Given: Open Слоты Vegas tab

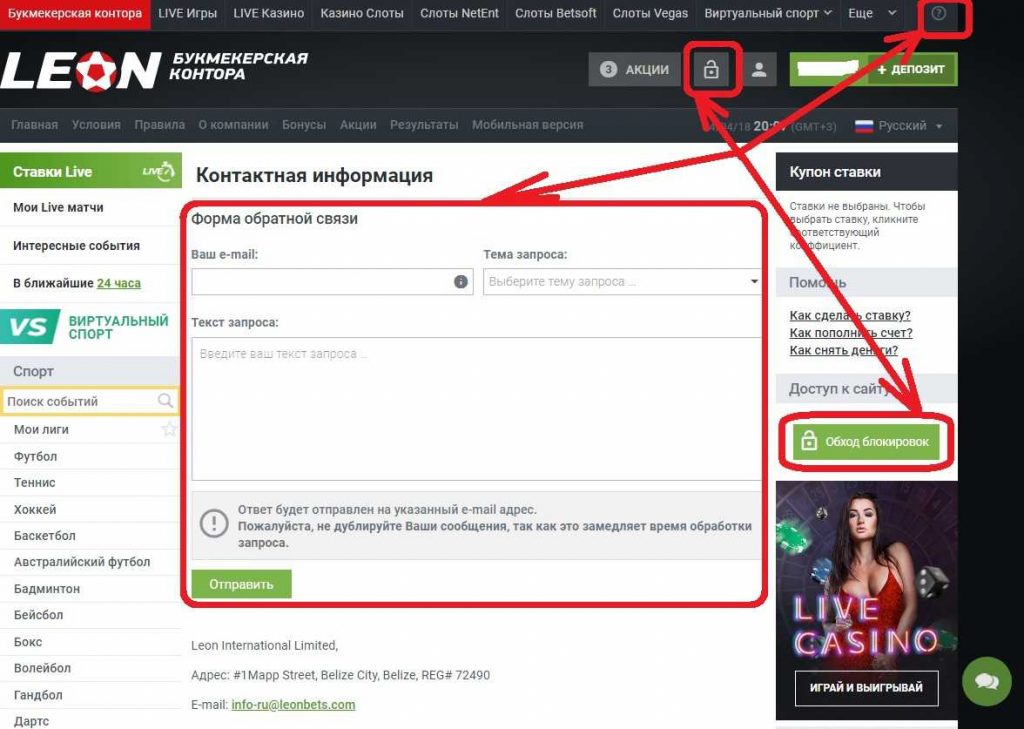Looking at the screenshot, I should point(650,13).
